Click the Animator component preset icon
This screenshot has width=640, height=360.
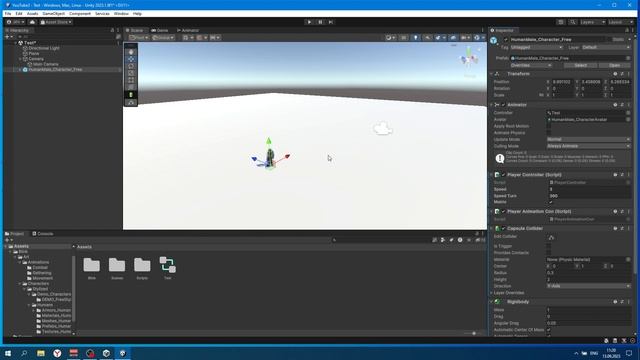pos(622,105)
